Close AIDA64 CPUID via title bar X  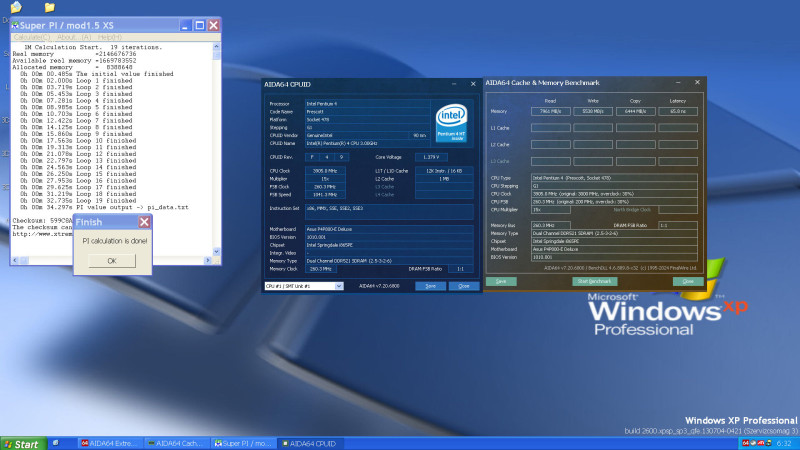tap(473, 84)
